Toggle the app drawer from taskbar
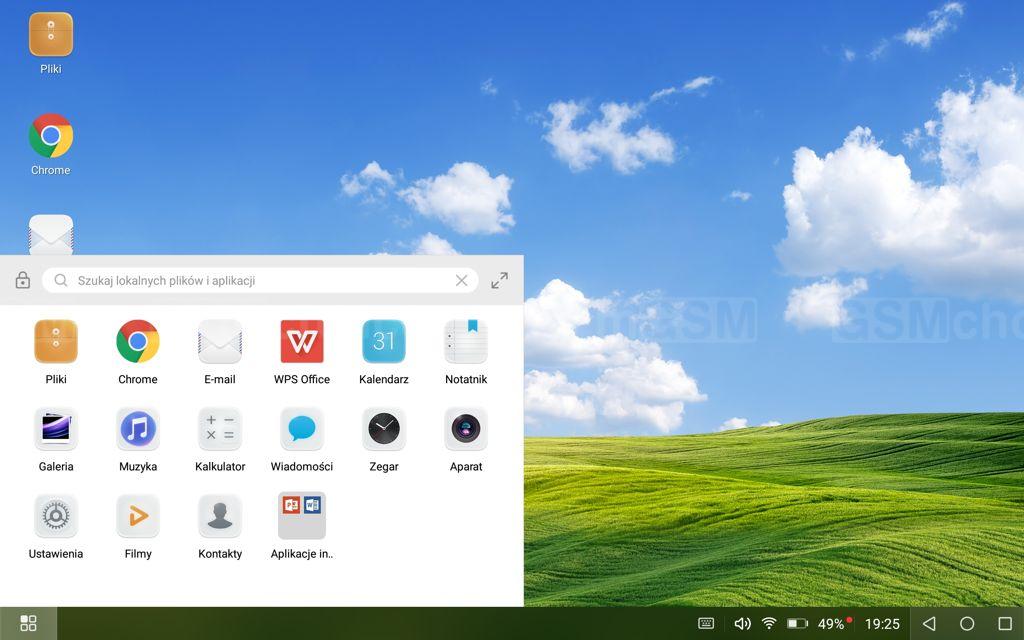Screen dimensions: 1024x640 click(x=28, y=623)
